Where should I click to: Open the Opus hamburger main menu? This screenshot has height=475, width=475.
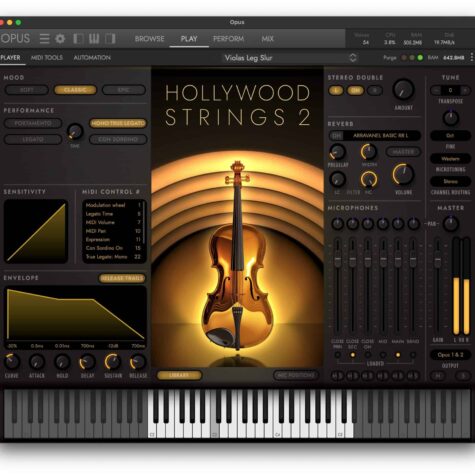tap(44, 39)
